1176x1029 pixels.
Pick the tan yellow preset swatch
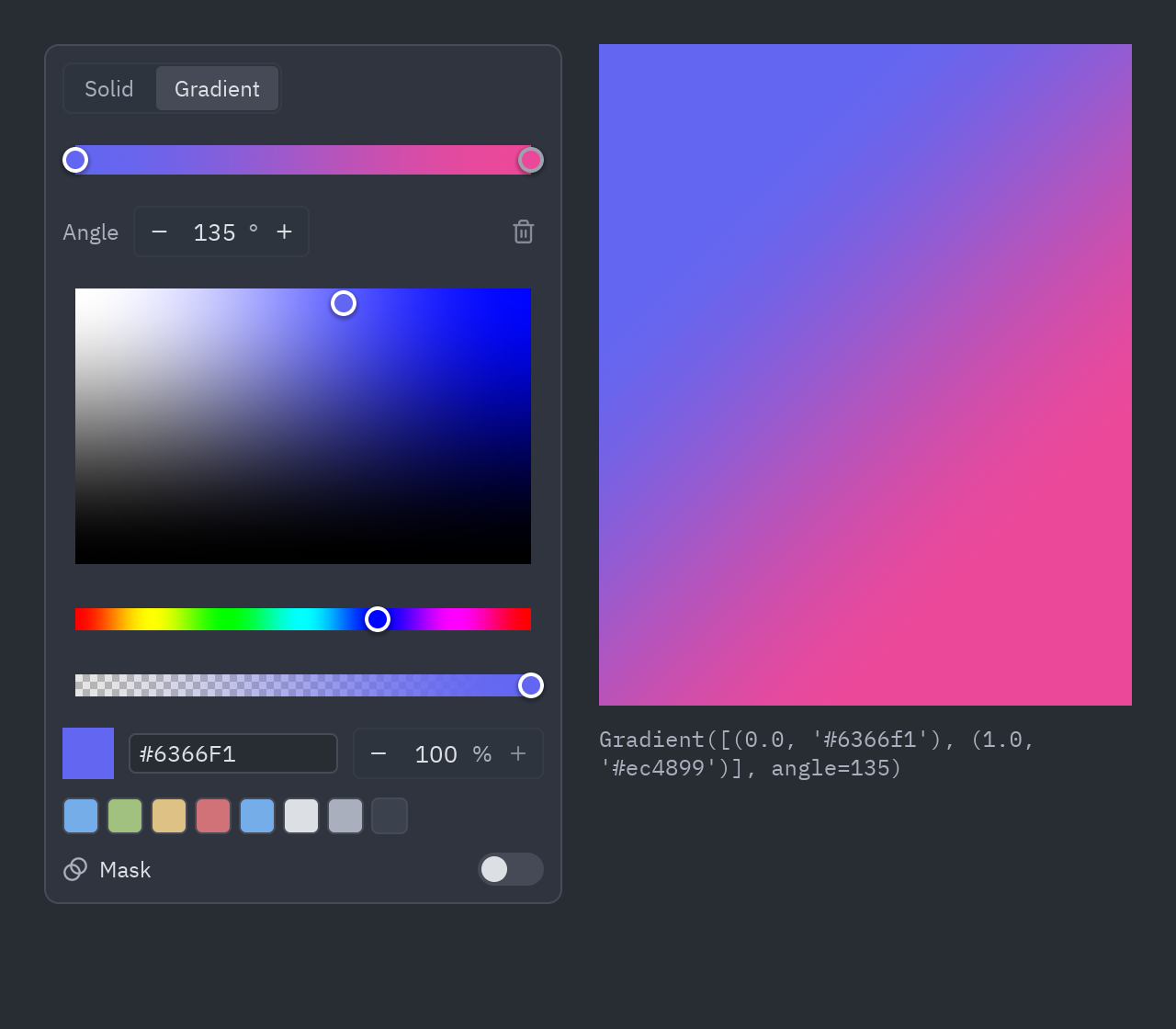tap(169, 816)
